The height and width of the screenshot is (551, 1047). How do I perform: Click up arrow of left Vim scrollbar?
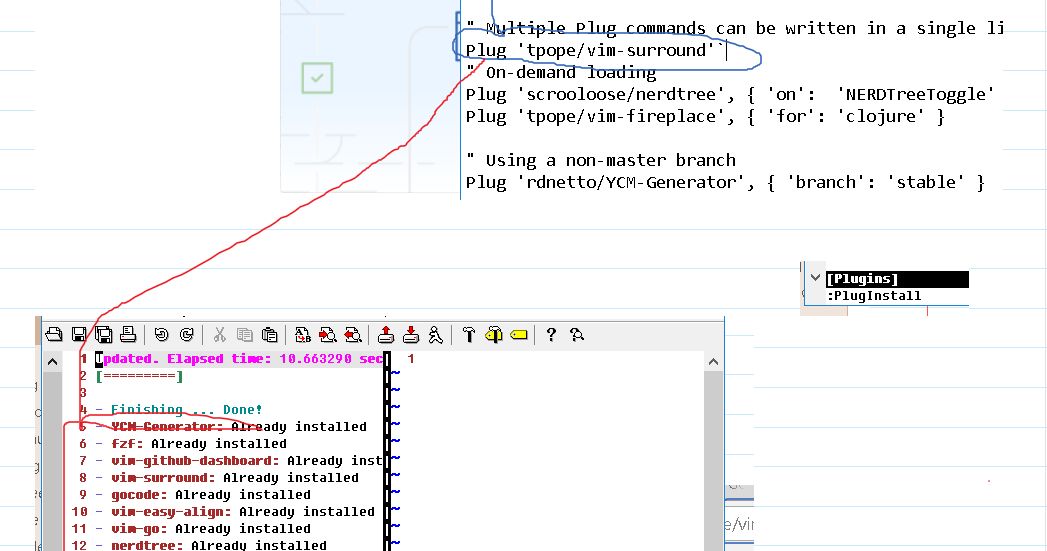(x=52, y=362)
